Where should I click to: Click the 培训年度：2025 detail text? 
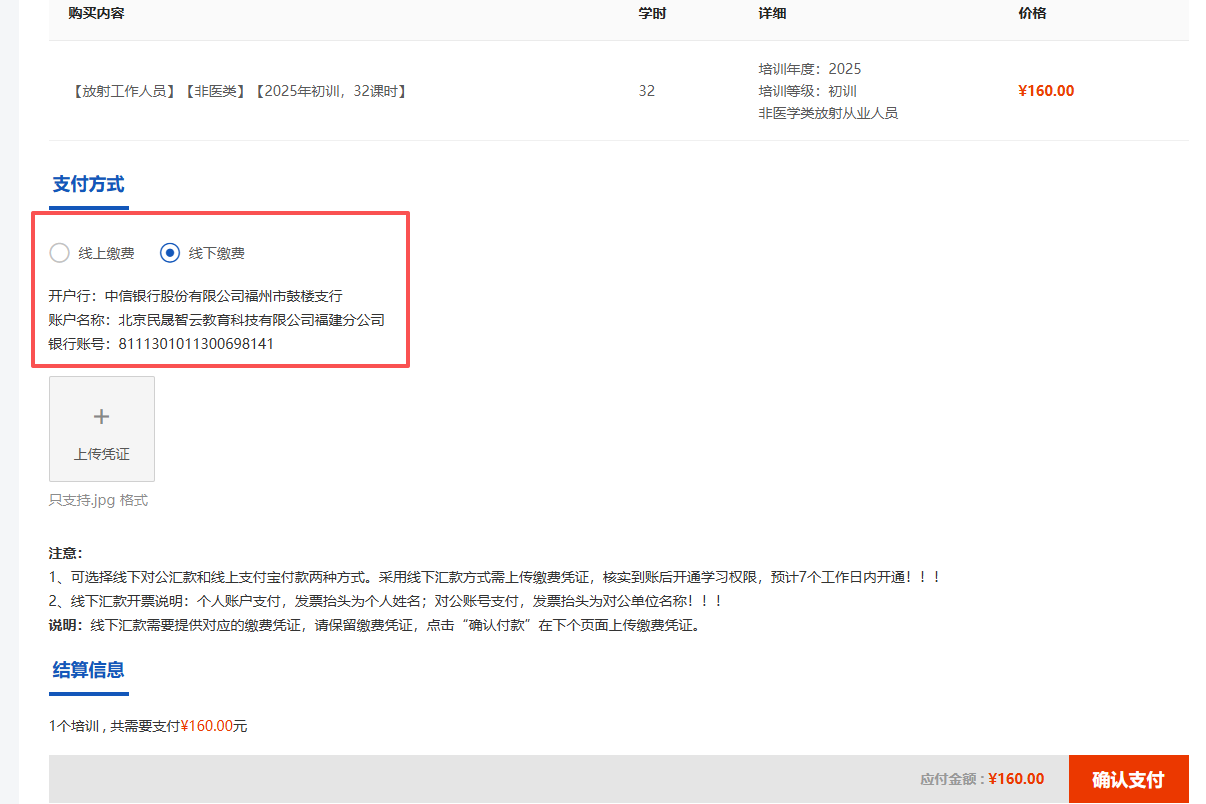click(x=809, y=69)
